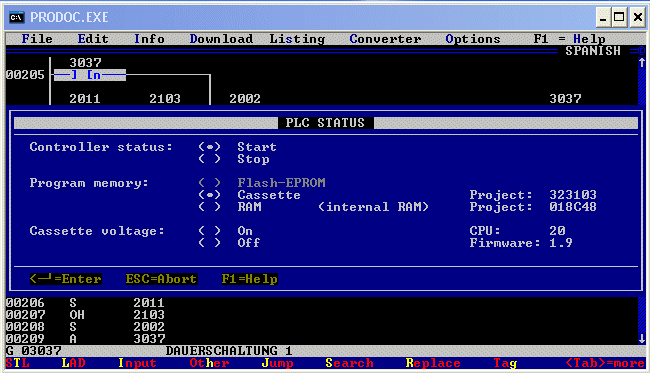Click the Enter confirmation button
The width and height of the screenshot is (650, 373).
click(x=65, y=279)
